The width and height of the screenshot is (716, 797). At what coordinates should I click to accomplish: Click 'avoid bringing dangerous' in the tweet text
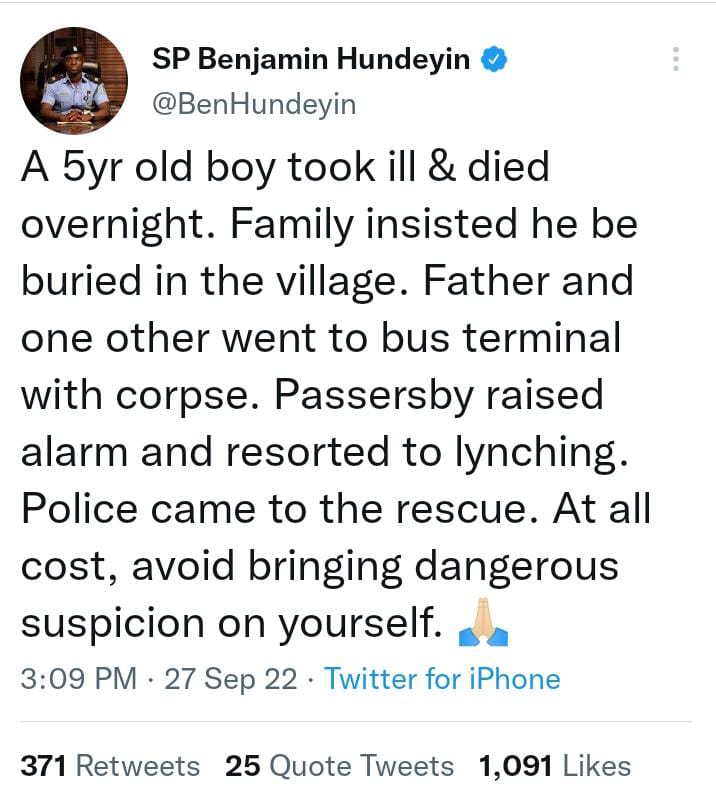coord(383,567)
